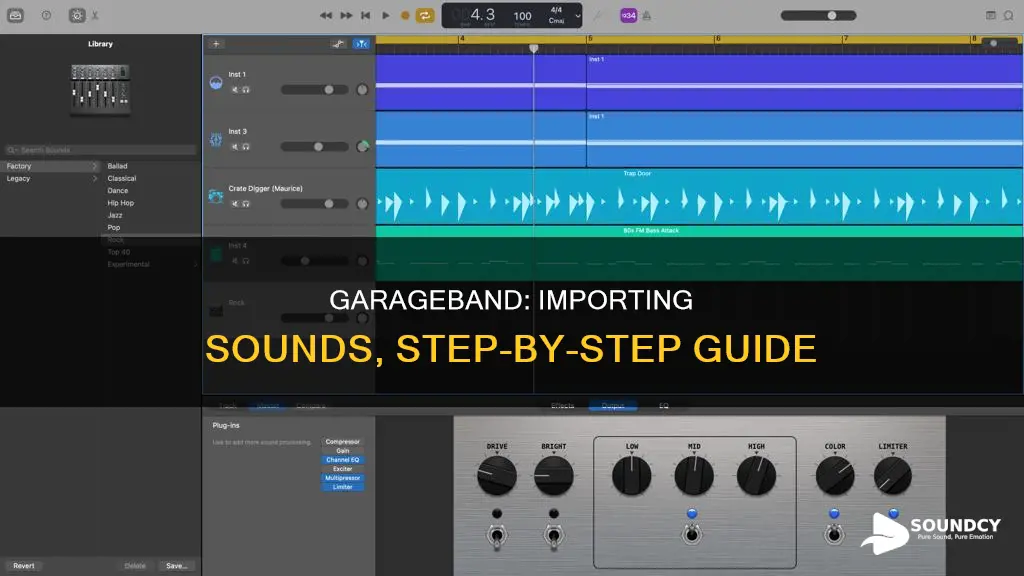The height and width of the screenshot is (576, 1024).
Task: Click the Inst 1 pan knob
Action: pyautogui.click(x=362, y=89)
